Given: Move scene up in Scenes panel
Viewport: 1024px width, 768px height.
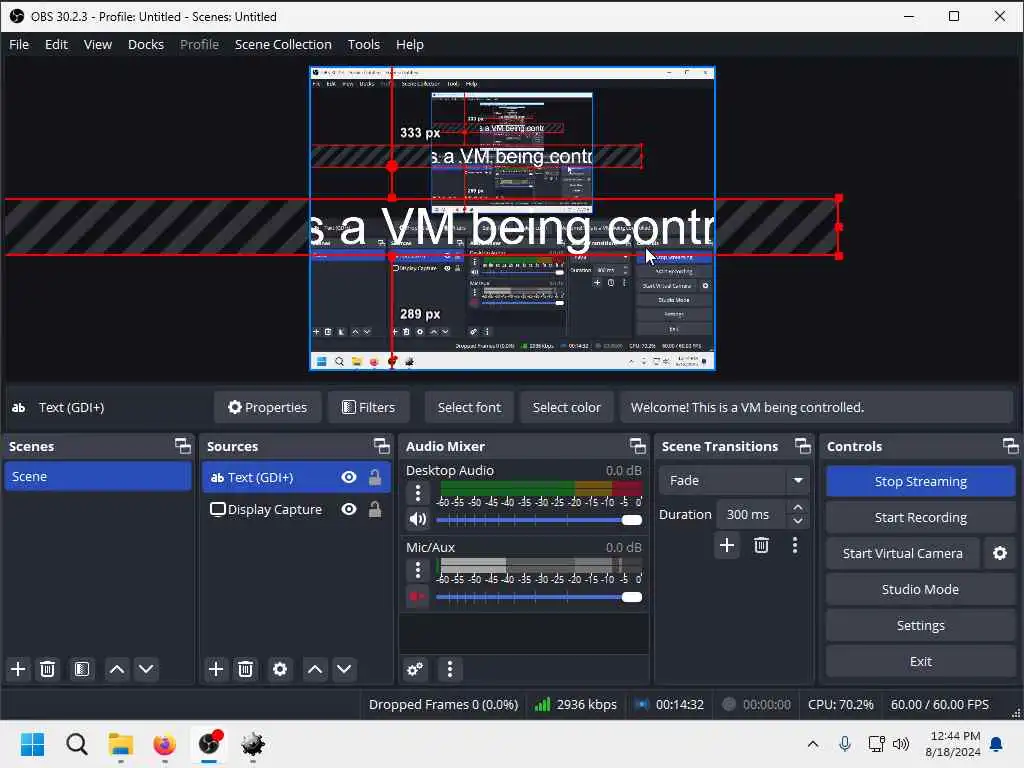Looking at the screenshot, I should (x=117, y=669).
